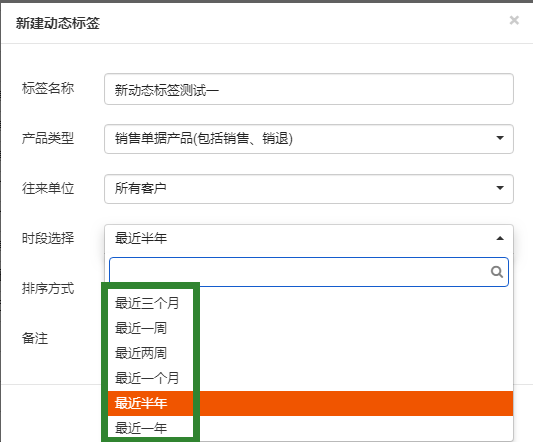The height and width of the screenshot is (442, 533).
Task: Click the 新建动态标签 dialog title
Action: (x=58, y=23)
